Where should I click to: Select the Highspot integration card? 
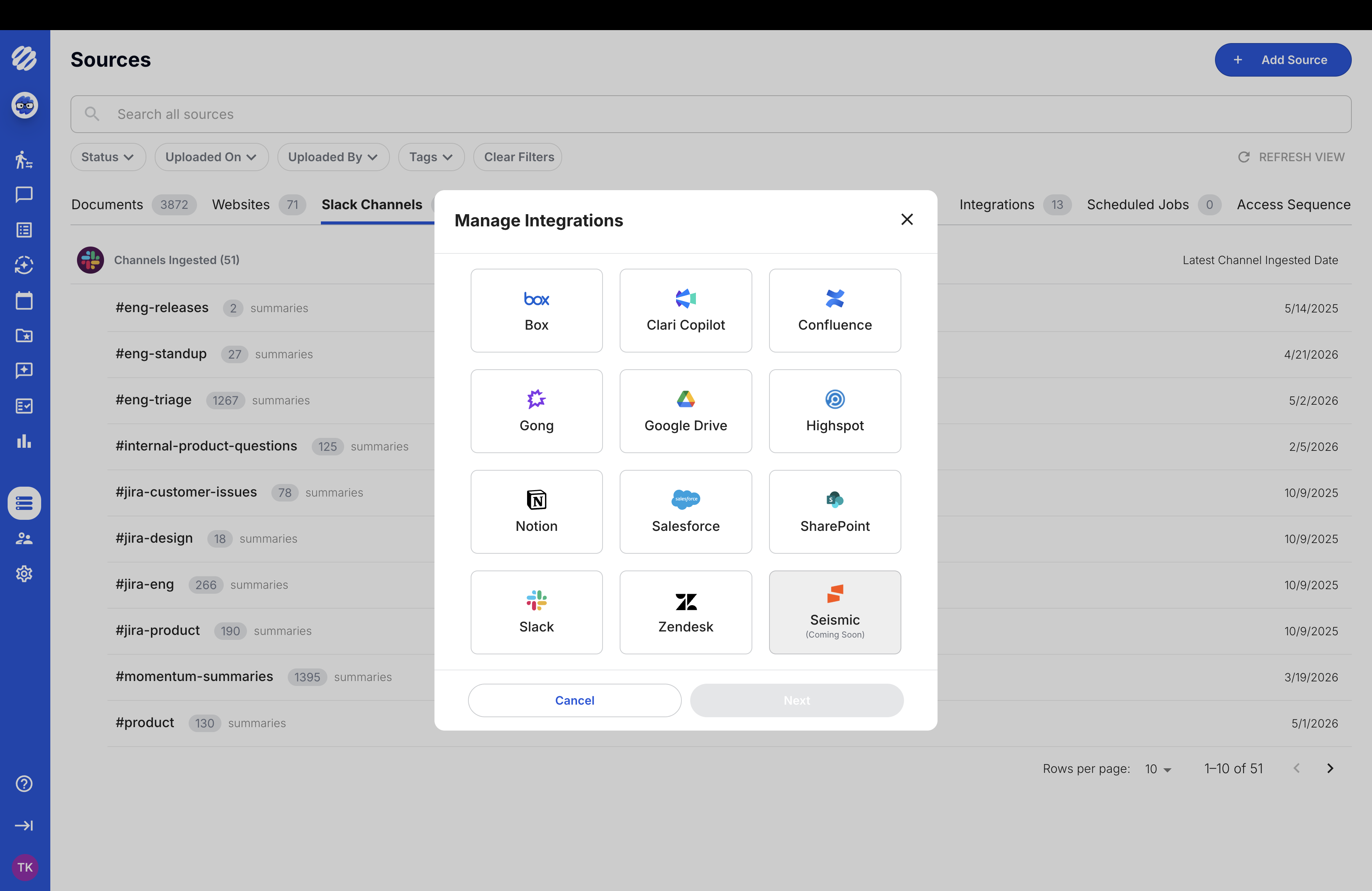pyautogui.click(x=835, y=411)
